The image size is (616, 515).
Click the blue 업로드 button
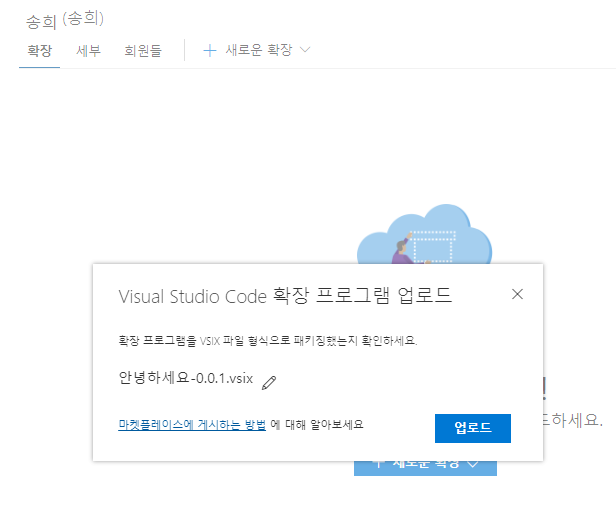point(473,428)
